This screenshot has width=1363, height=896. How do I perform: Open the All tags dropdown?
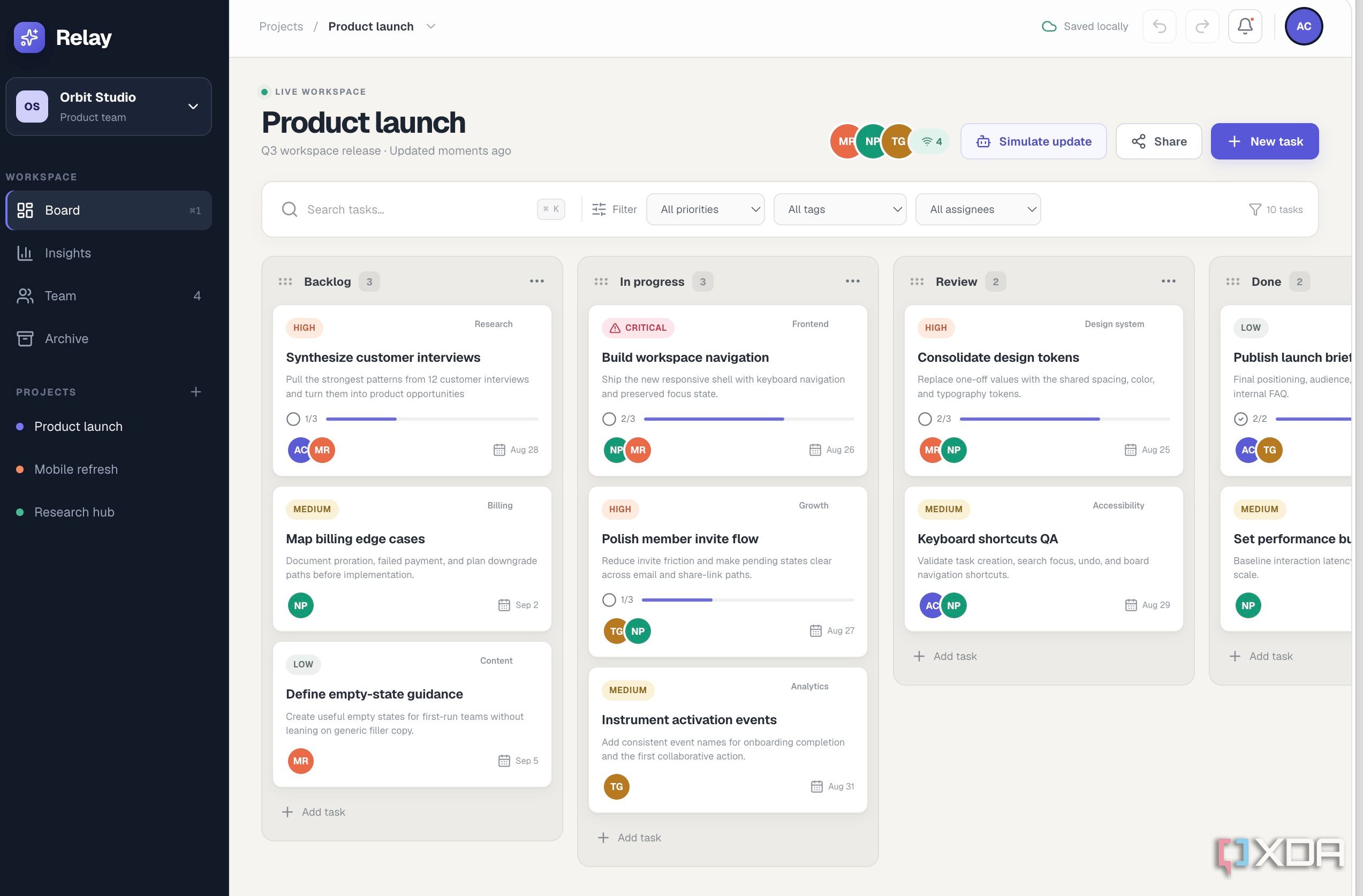(839, 209)
